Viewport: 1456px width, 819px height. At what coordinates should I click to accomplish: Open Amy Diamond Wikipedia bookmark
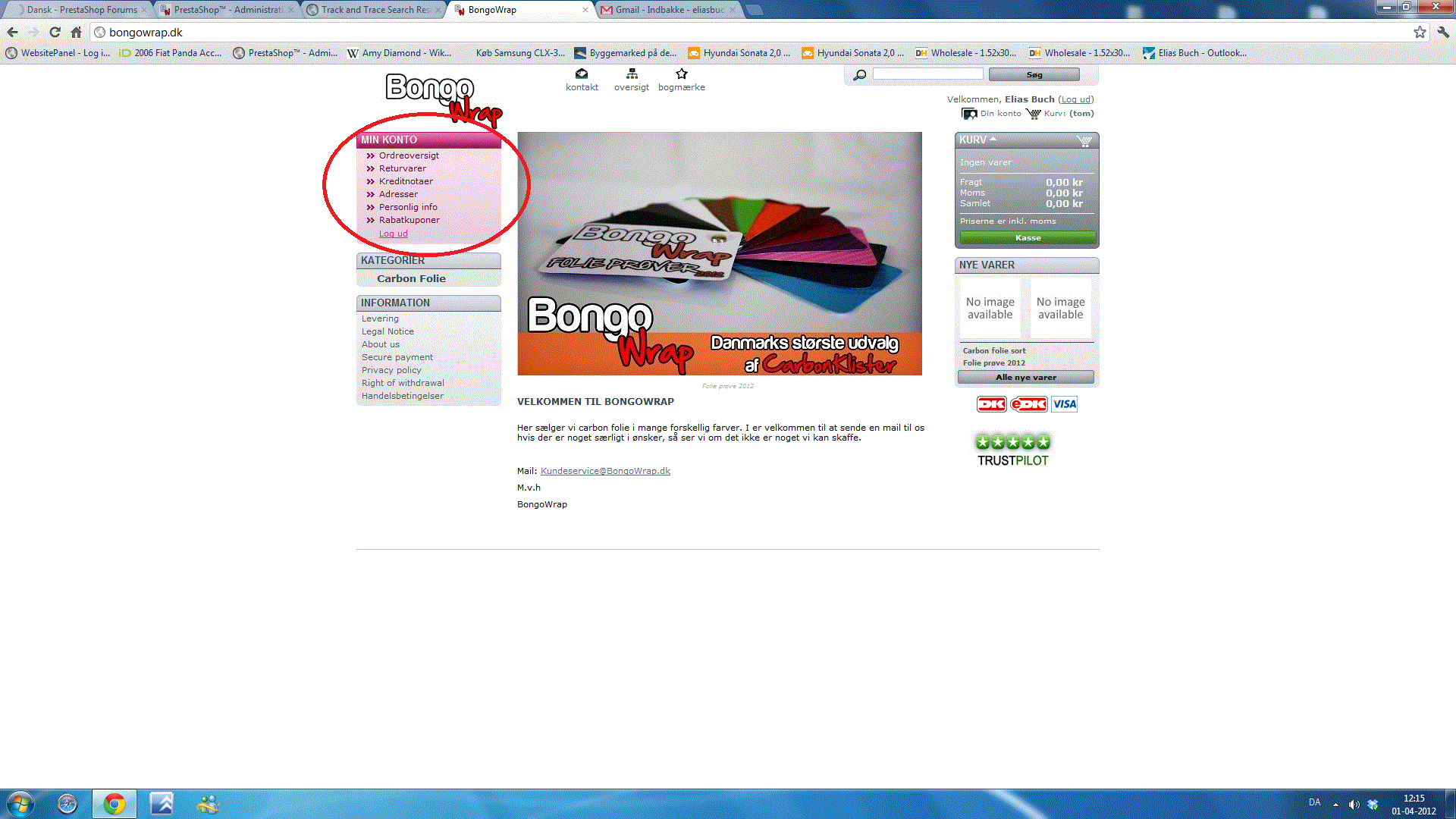pos(399,53)
